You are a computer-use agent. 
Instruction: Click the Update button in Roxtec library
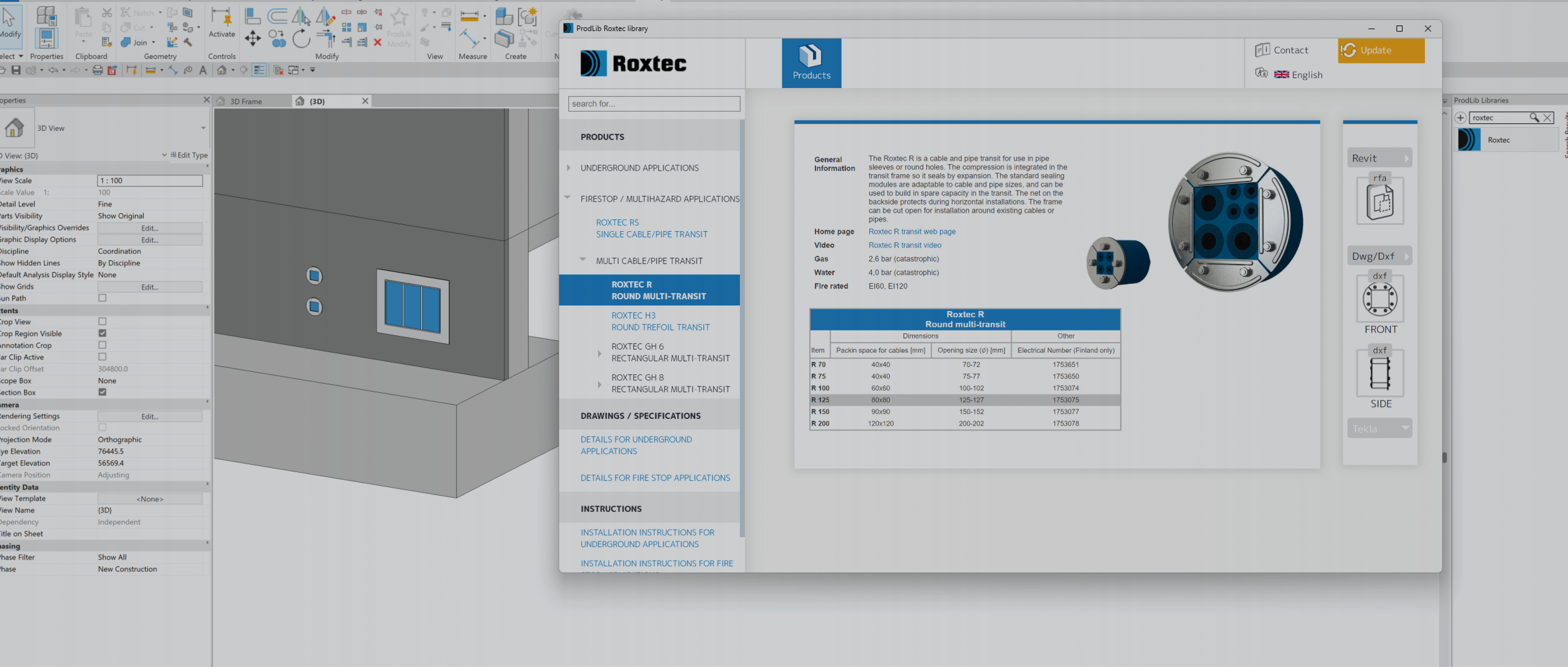pyautogui.click(x=1380, y=50)
